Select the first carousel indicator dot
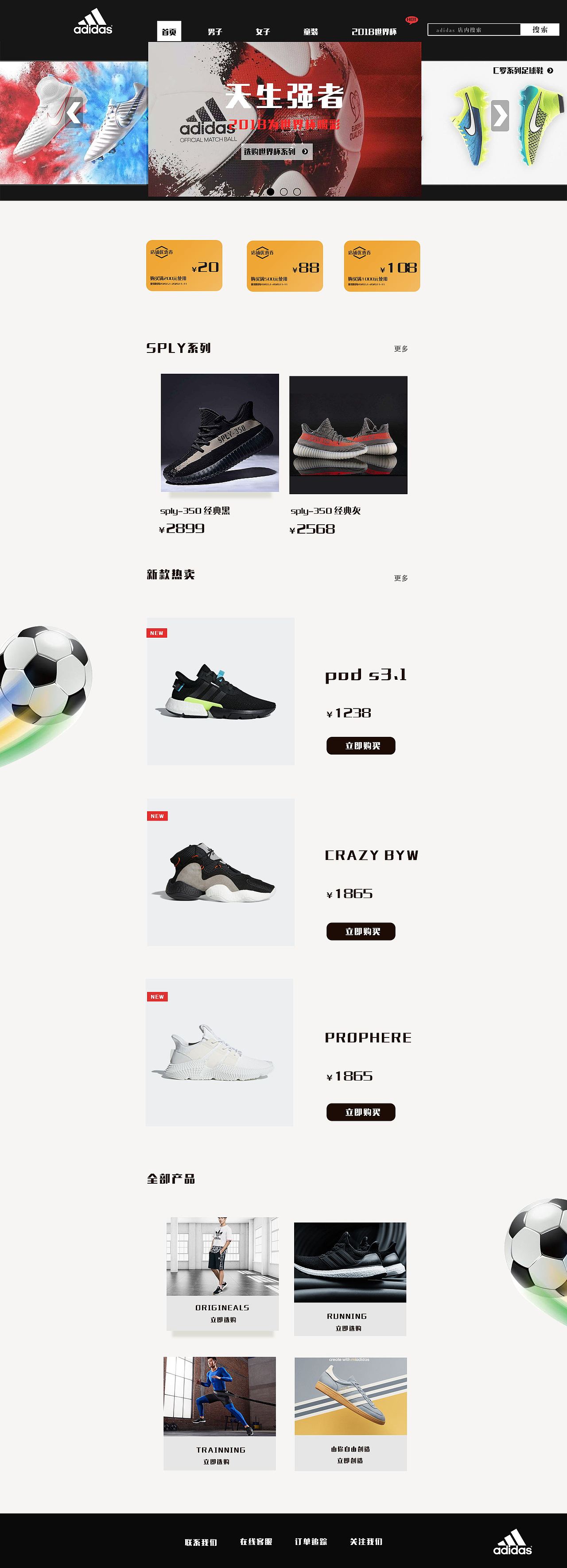Screen dimensions: 567x1568 tap(270, 192)
